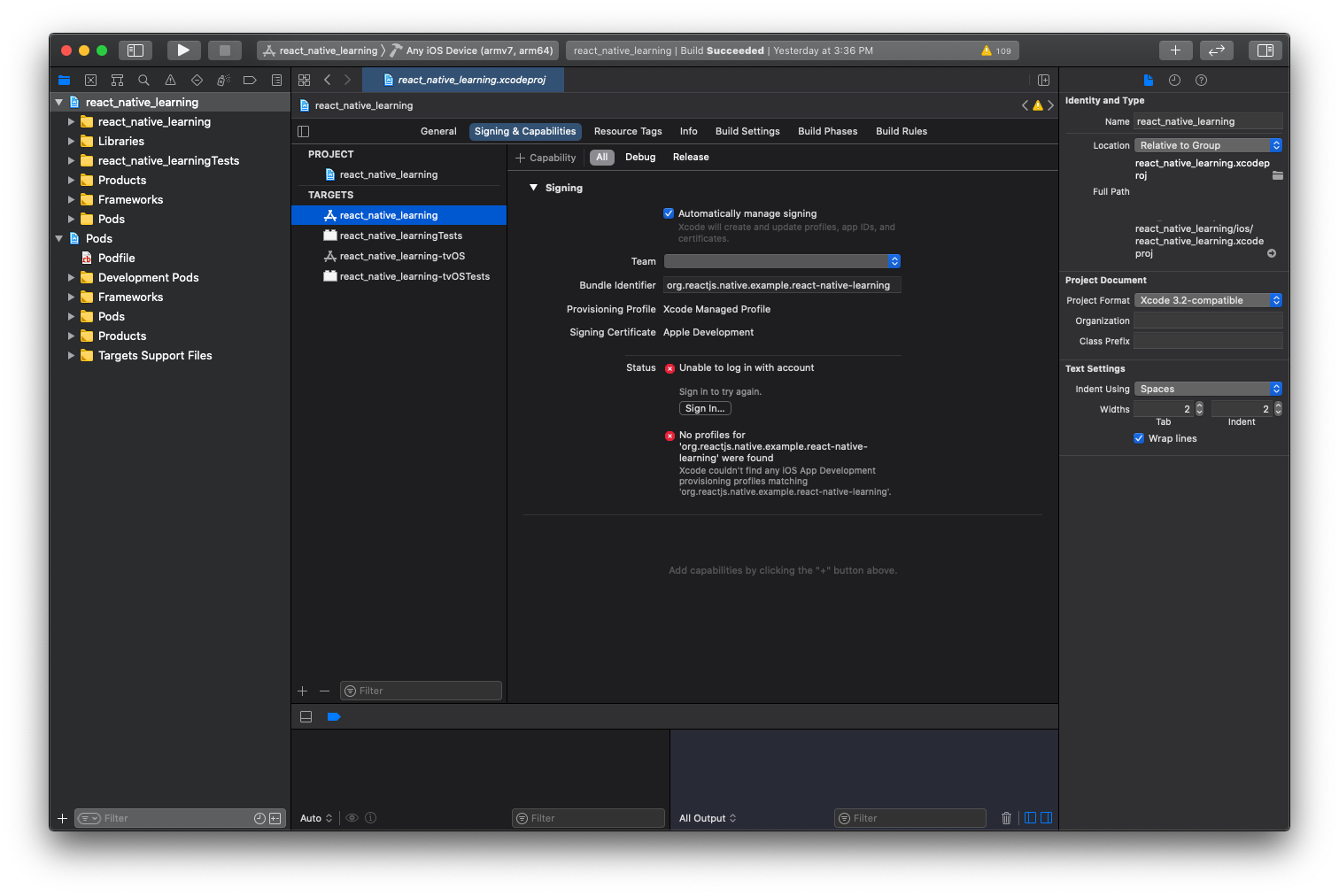Toggle the console pane button
This screenshot has height=896, width=1339.
(1046, 818)
